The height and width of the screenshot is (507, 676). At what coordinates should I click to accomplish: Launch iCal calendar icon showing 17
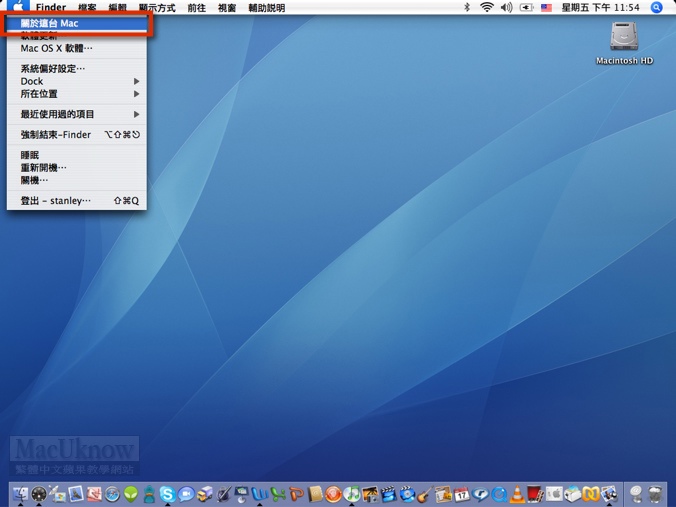462,494
